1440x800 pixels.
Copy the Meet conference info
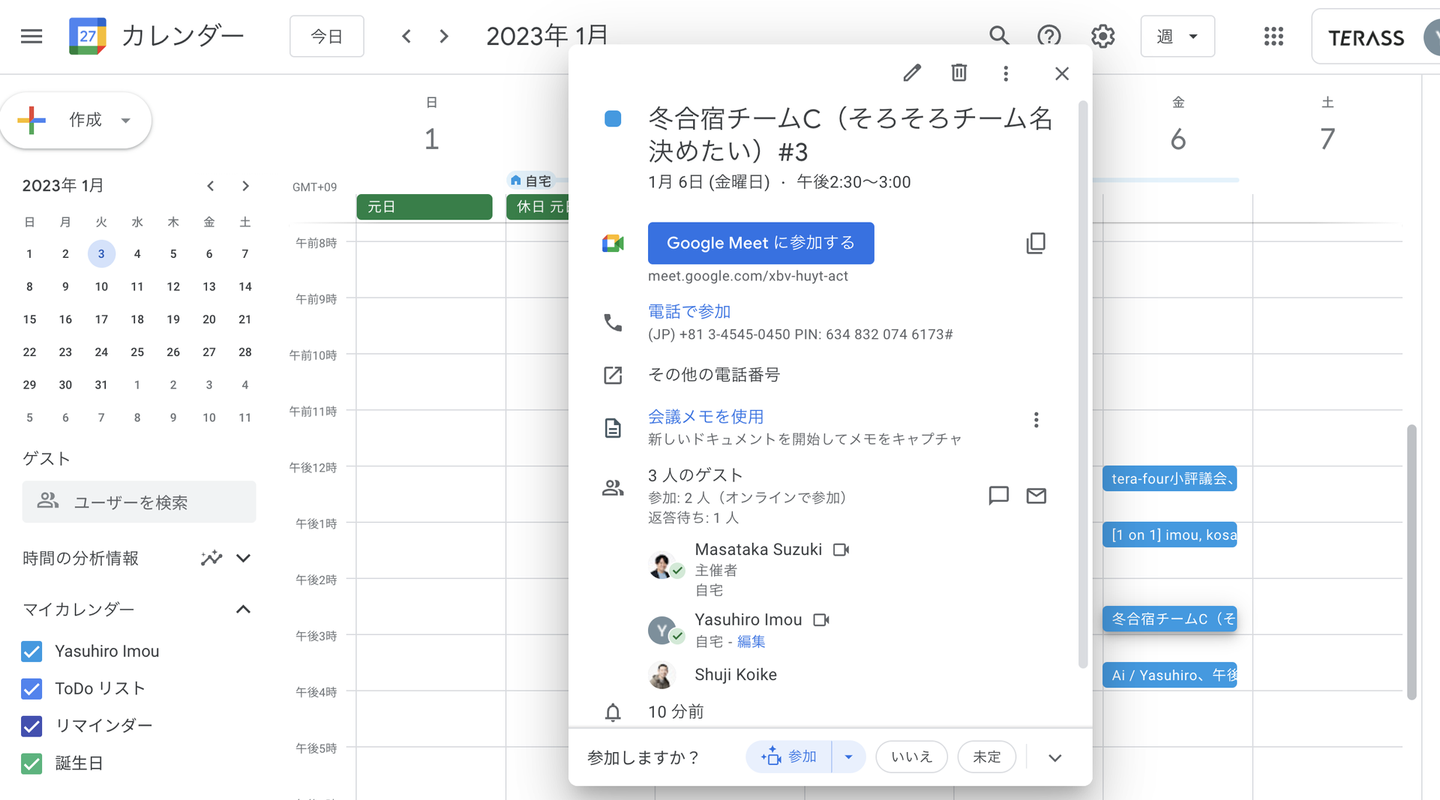1036,243
